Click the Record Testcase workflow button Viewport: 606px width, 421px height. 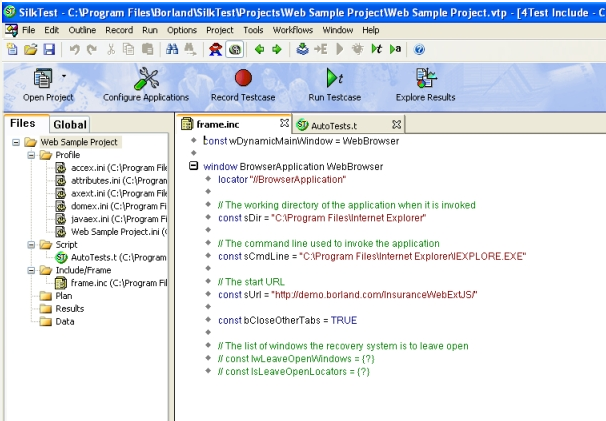click(243, 85)
